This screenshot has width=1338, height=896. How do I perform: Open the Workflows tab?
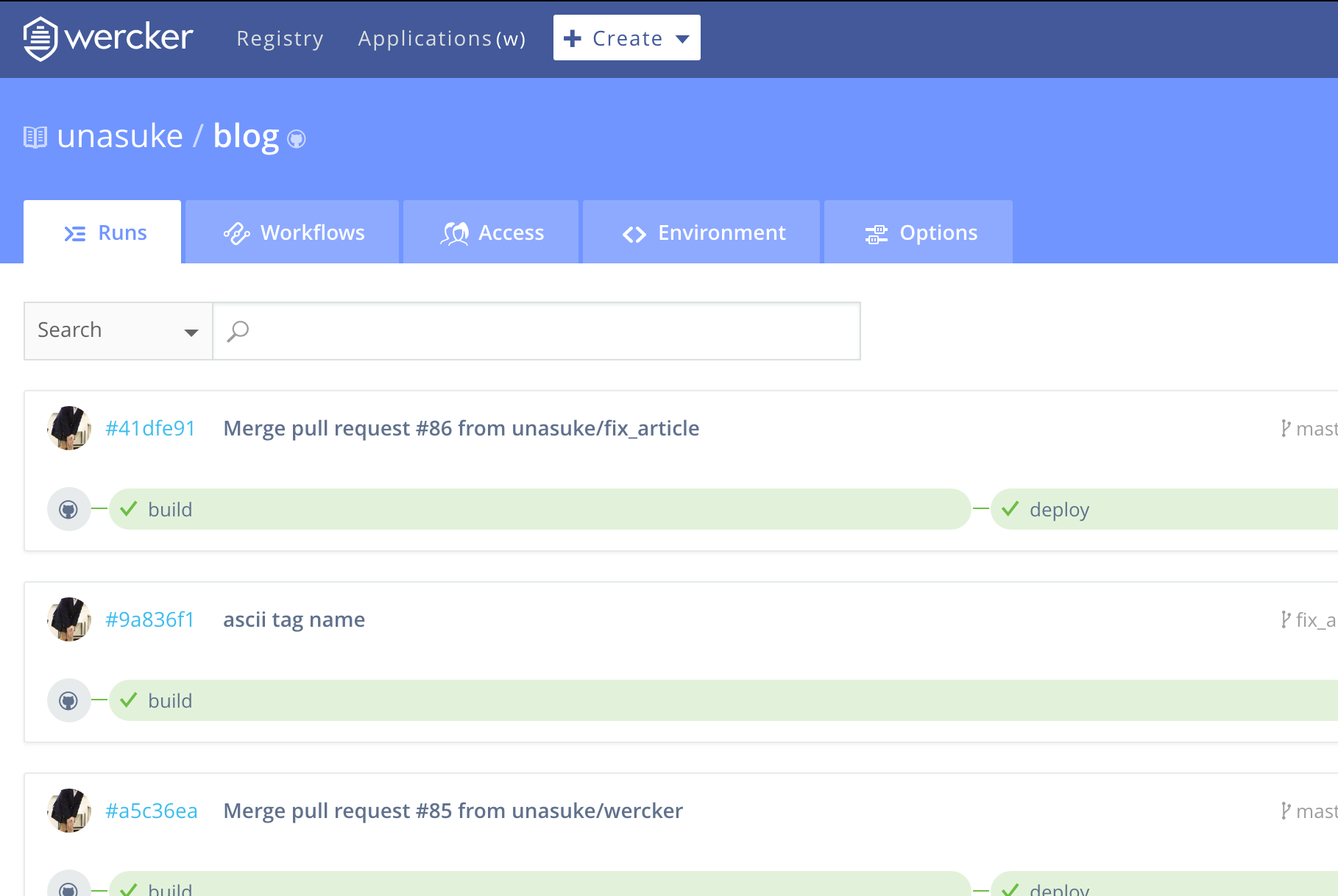tap(292, 232)
